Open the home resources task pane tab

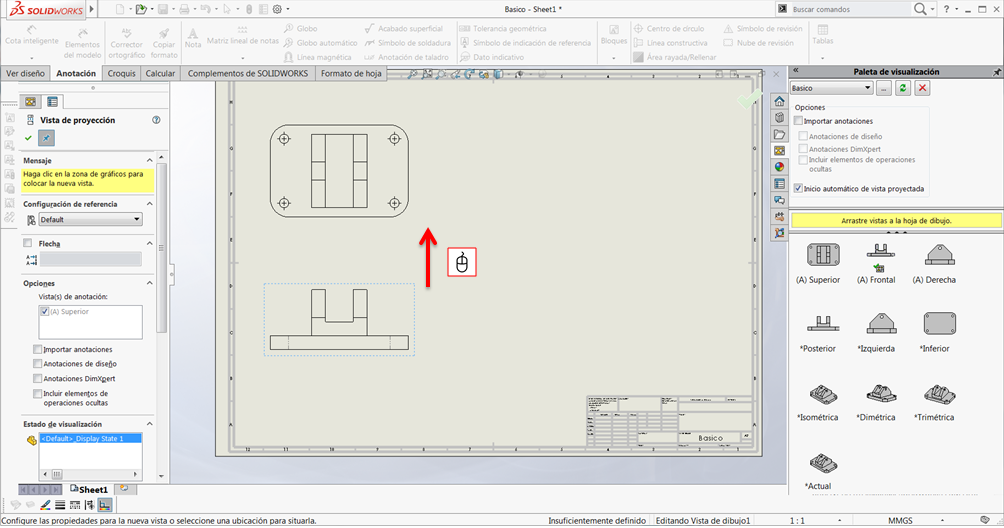pyautogui.click(x=780, y=101)
